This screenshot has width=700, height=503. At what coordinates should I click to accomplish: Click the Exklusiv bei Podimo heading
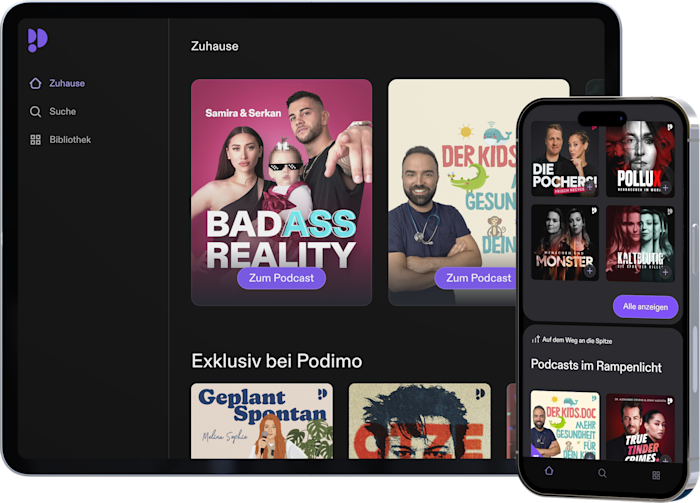(x=277, y=361)
